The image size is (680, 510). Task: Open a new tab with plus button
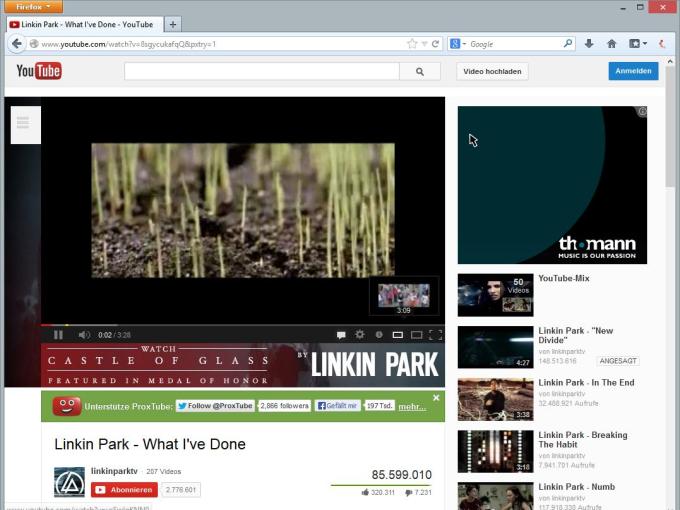[x=173, y=24]
